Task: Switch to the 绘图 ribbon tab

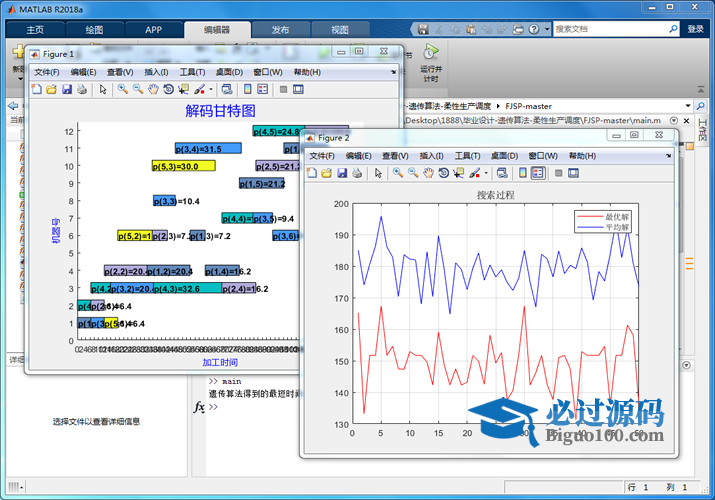Action: [94, 30]
